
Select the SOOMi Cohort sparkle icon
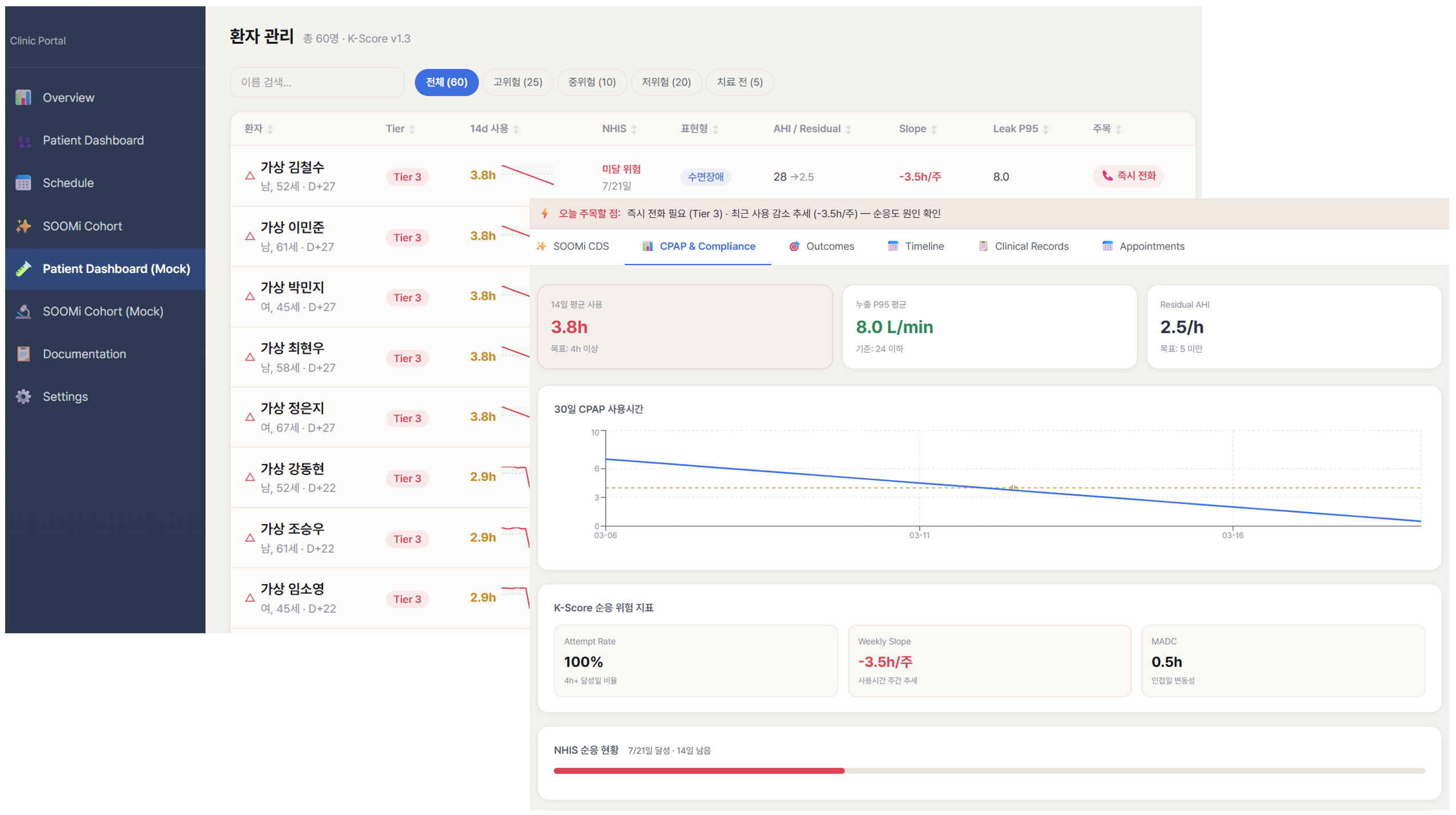point(23,226)
